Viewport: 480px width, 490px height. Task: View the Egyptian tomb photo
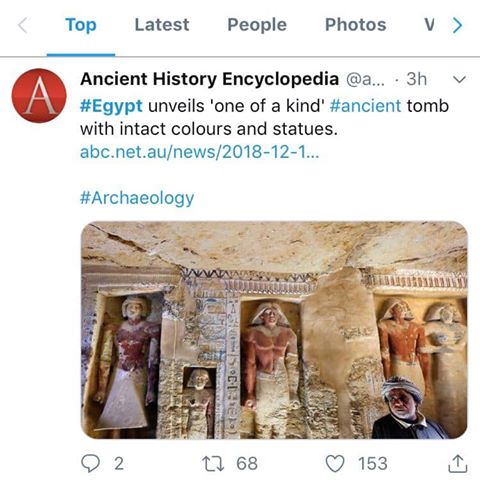[274, 330]
